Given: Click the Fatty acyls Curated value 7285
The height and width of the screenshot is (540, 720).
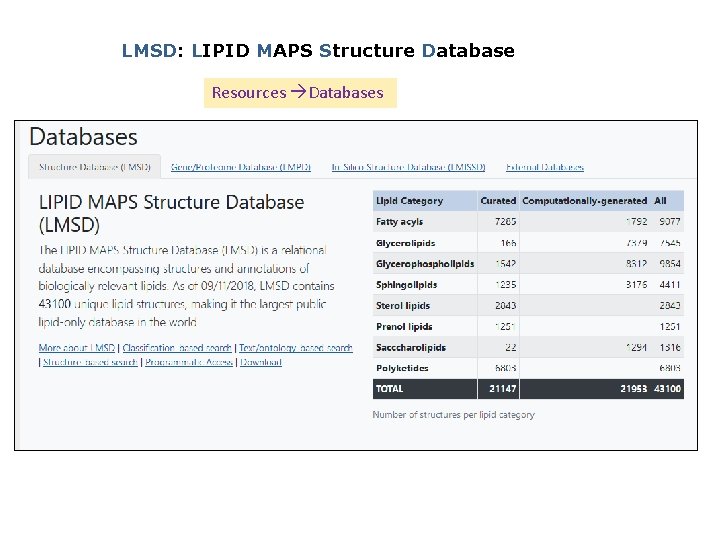Looking at the screenshot, I should (506, 222).
